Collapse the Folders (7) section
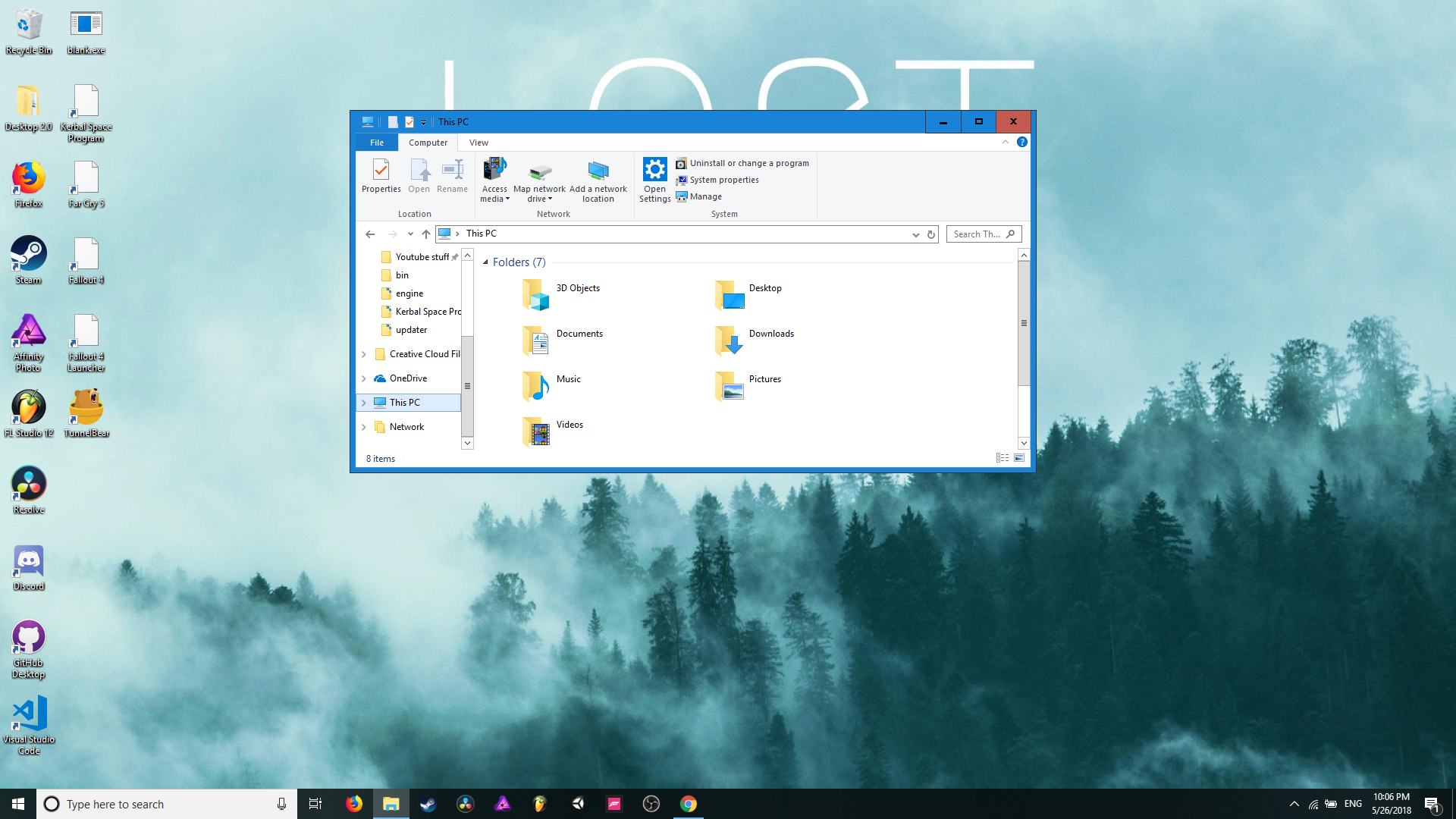1456x819 pixels. [485, 262]
